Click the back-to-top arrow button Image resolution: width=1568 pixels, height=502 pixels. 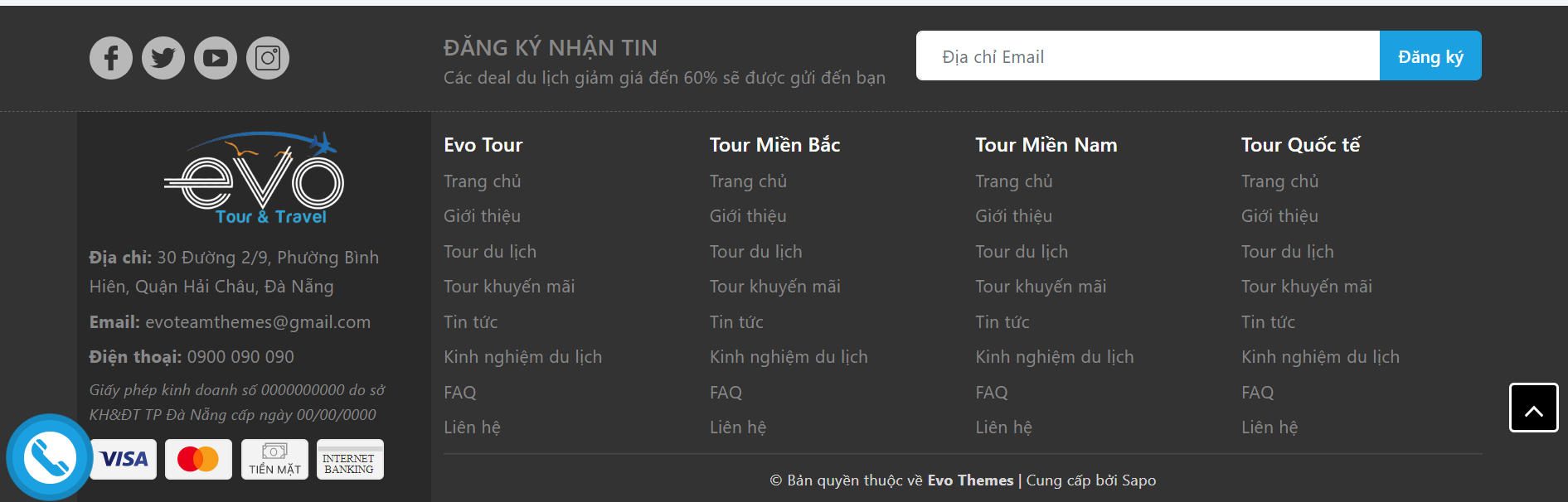point(1534,408)
